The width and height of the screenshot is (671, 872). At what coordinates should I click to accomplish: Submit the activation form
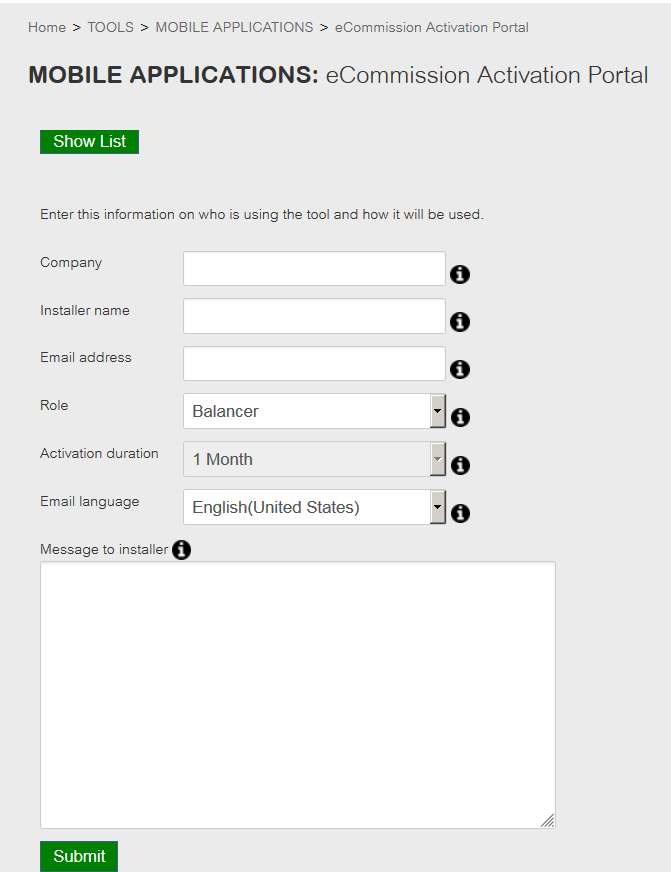[x=79, y=856]
